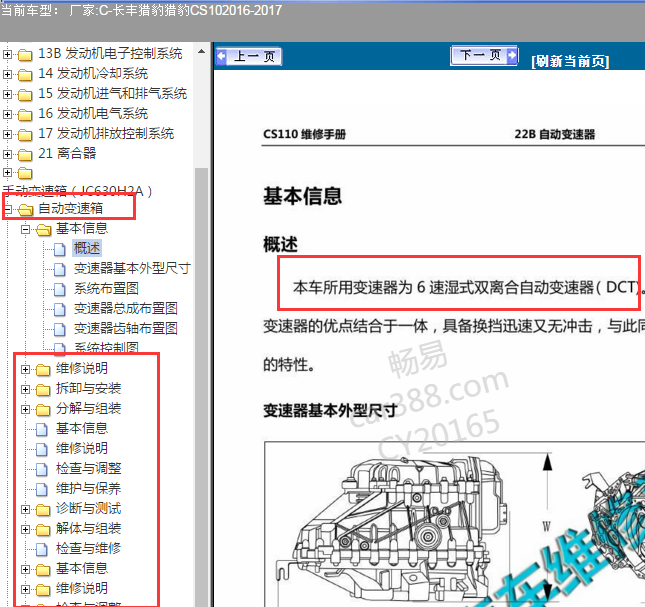This screenshot has width=645, height=607.
Task: Click page icon beside 变速器齿轴布置图
Action: [x=60, y=329]
